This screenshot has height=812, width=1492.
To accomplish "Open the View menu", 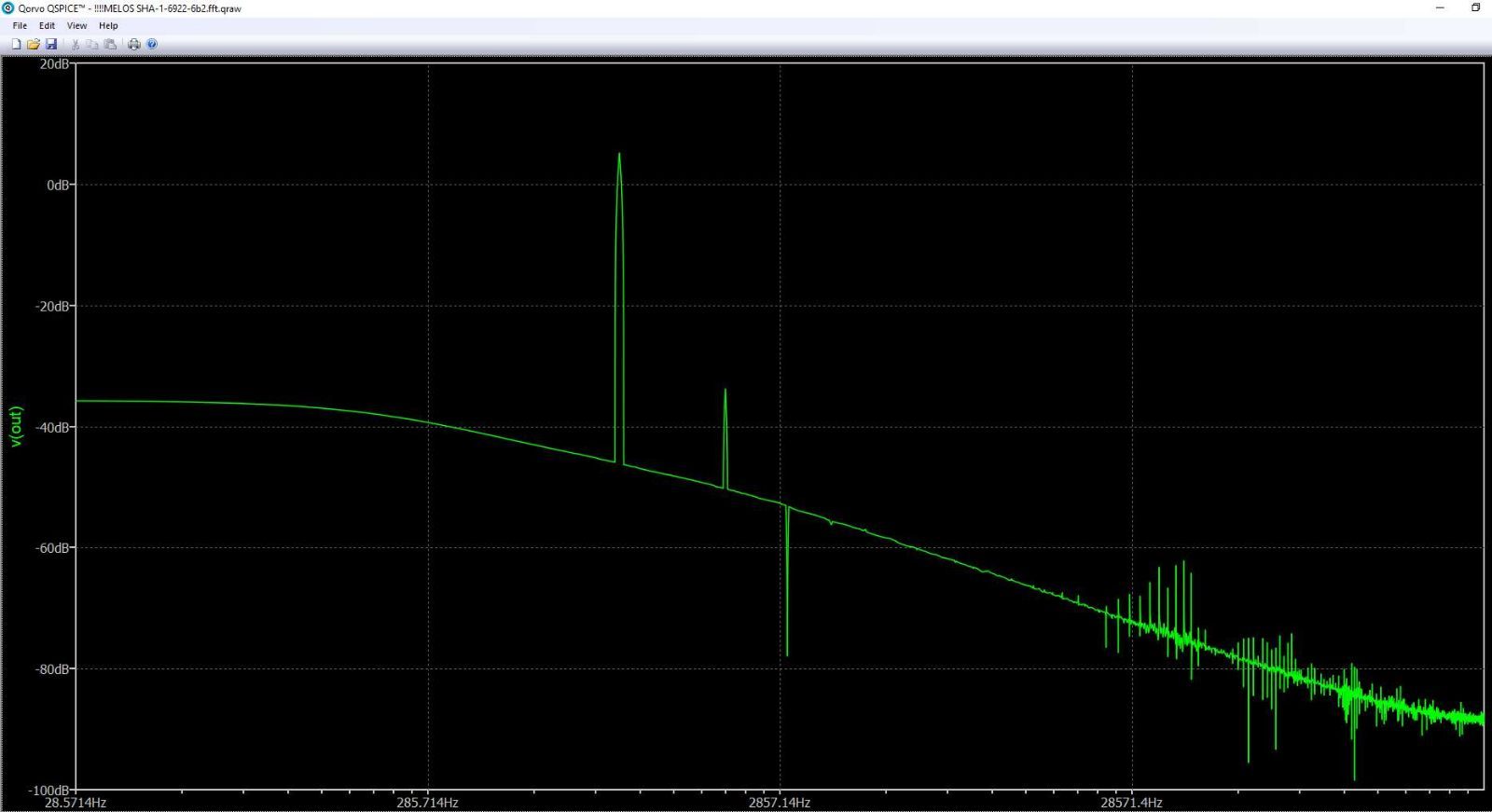I will tap(77, 26).
